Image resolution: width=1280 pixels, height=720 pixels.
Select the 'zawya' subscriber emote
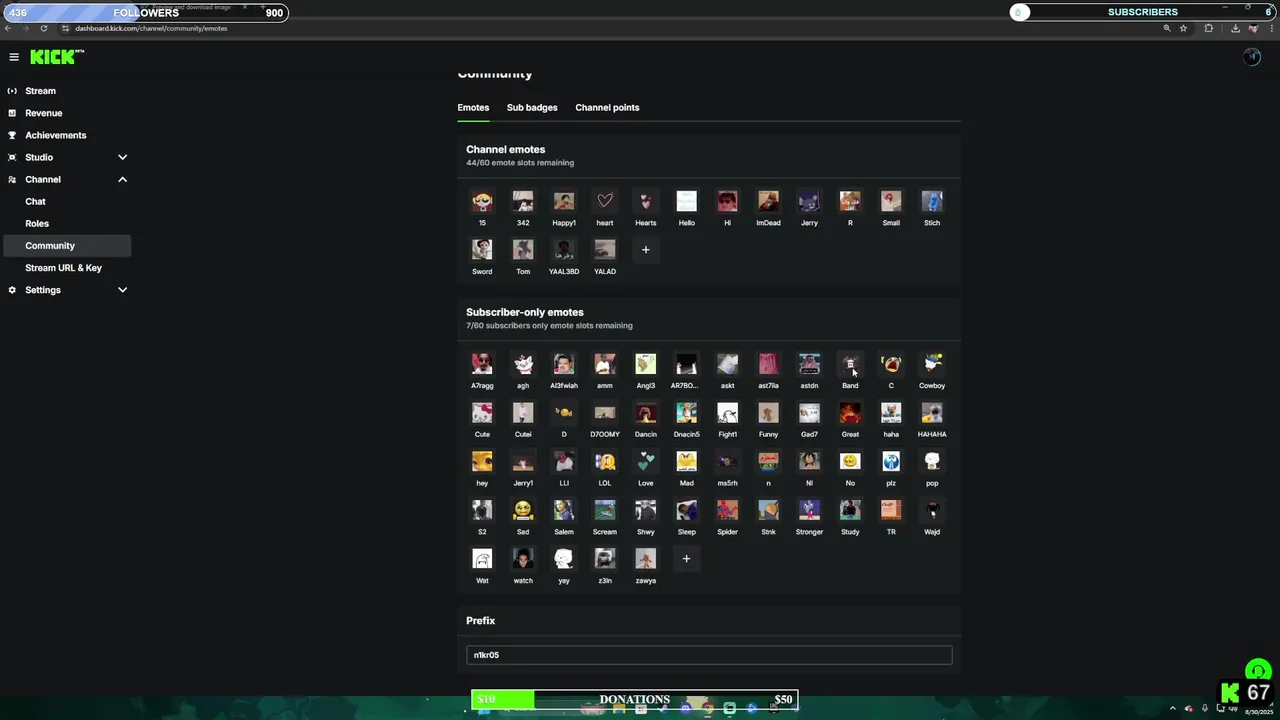click(646, 559)
